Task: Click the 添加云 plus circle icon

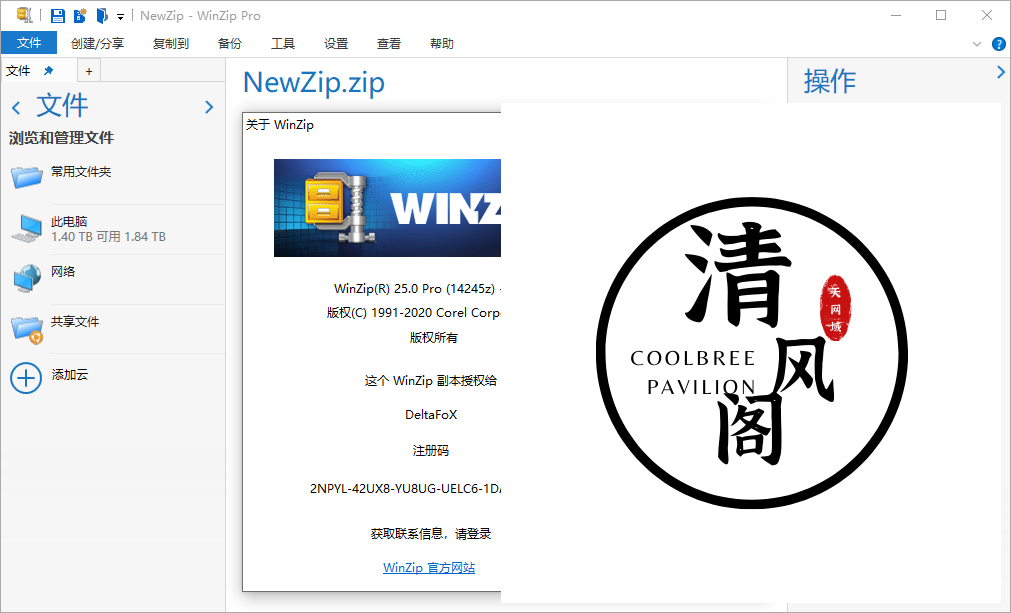Action: [26, 378]
